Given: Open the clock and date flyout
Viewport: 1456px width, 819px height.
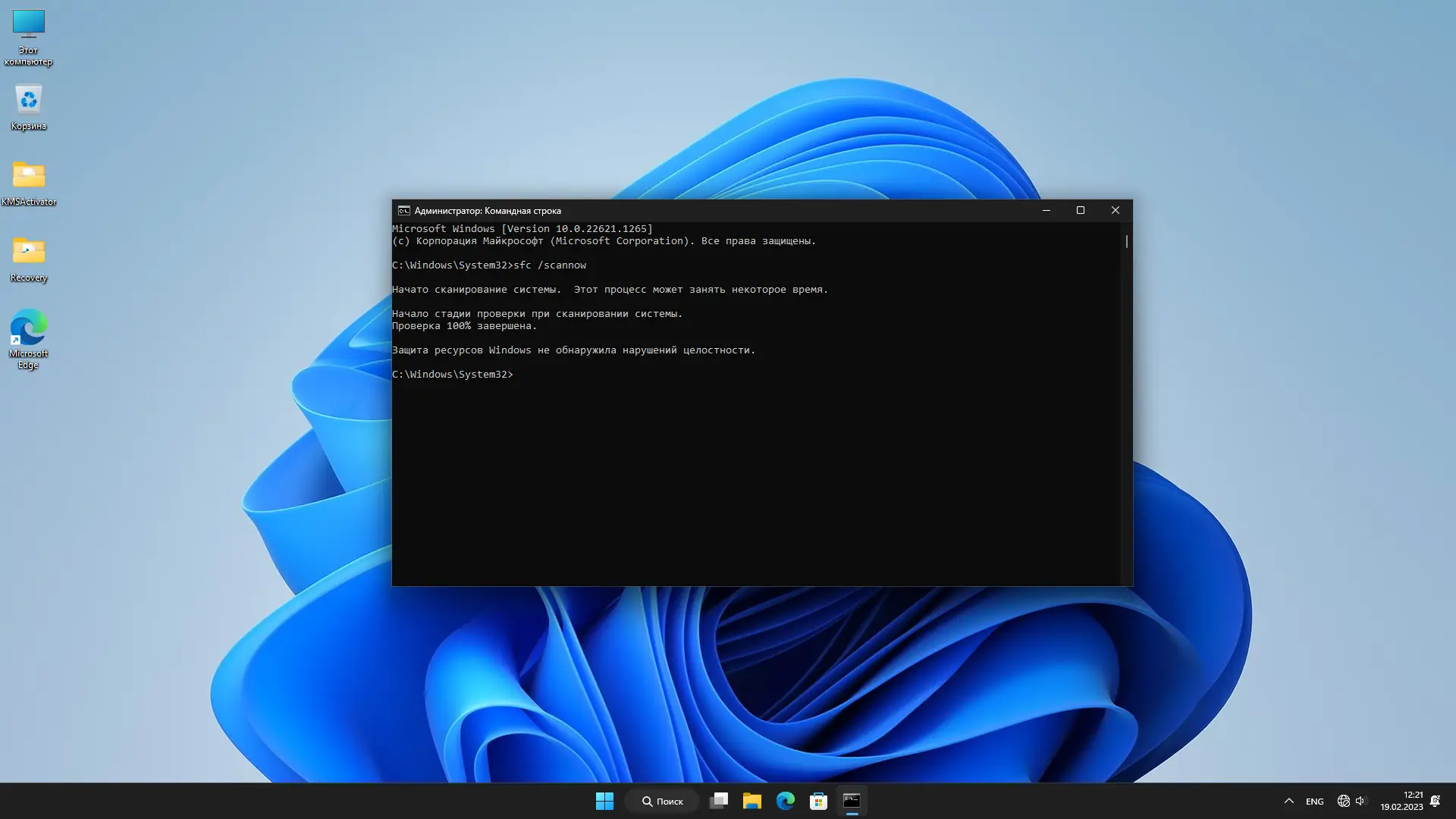Looking at the screenshot, I should [x=1401, y=801].
